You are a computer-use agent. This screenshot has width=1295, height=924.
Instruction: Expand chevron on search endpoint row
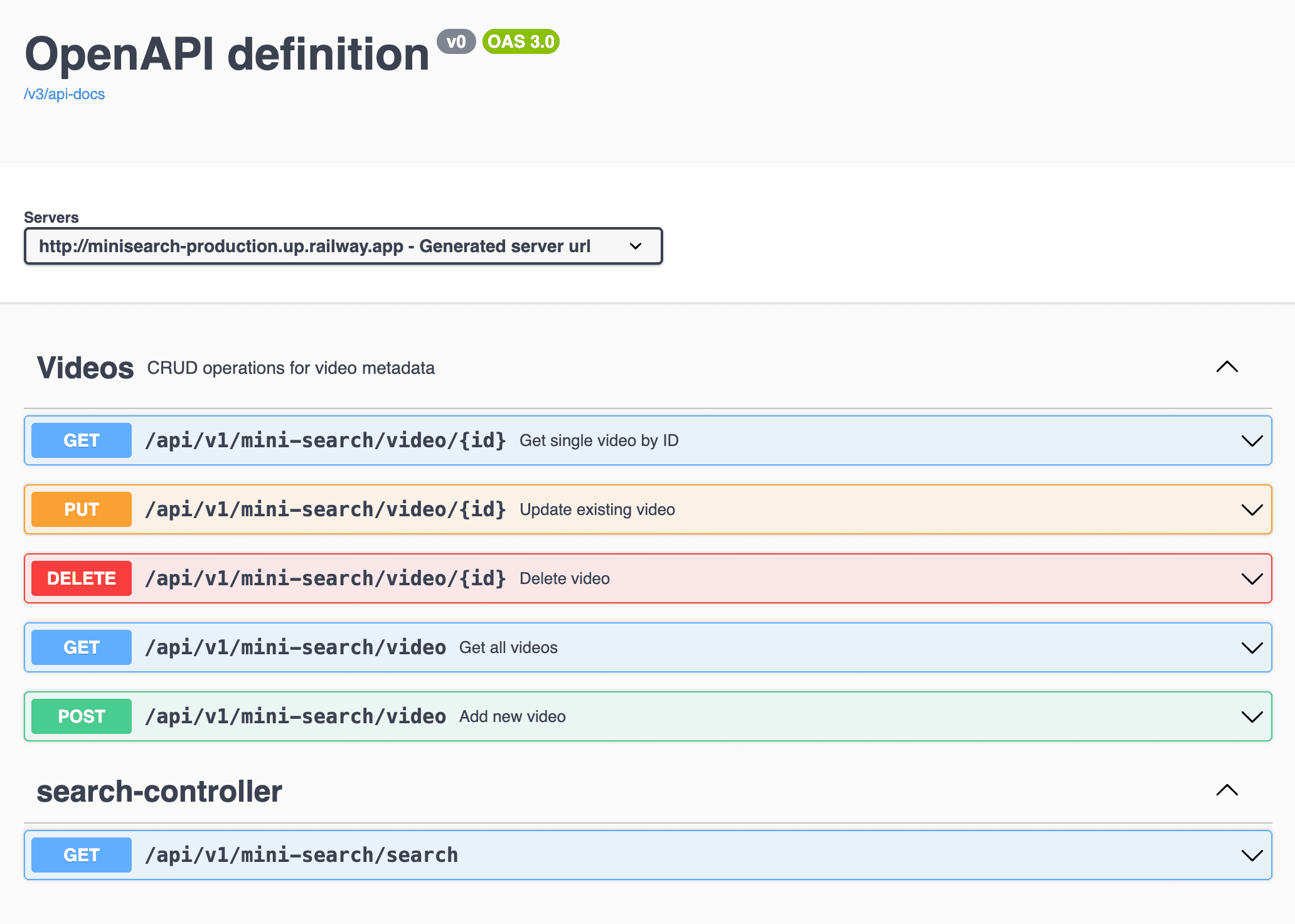pos(1252,856)
